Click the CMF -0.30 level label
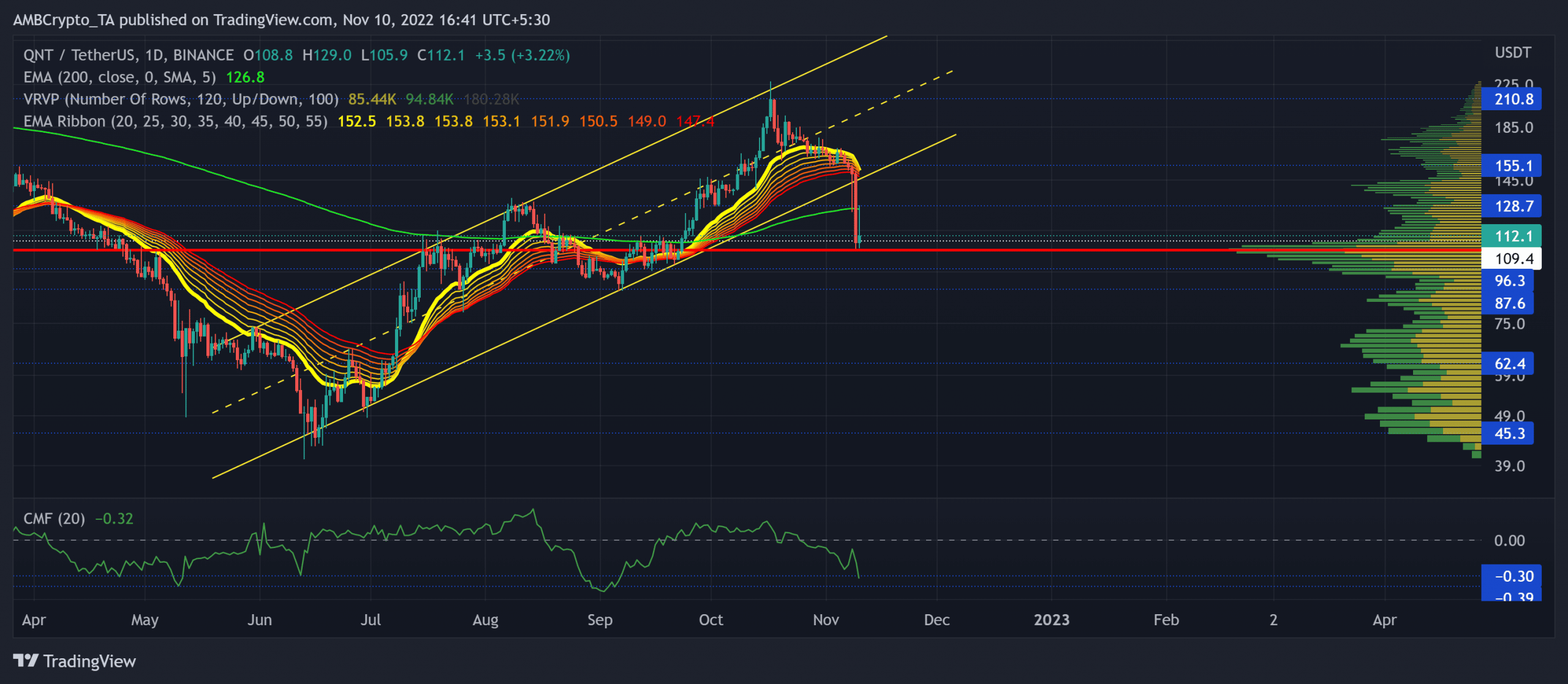The image size is (1568, 684). click(x=1511, y=576)
